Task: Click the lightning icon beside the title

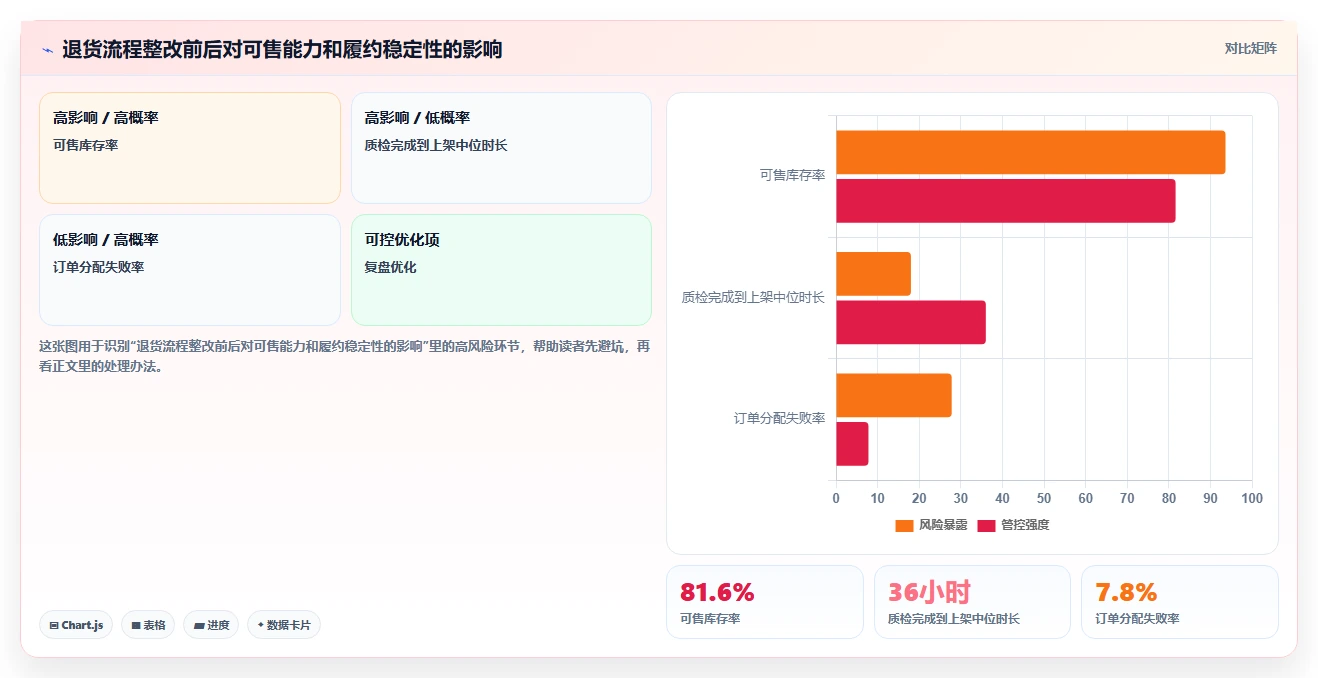Action: tap(47, 50)
